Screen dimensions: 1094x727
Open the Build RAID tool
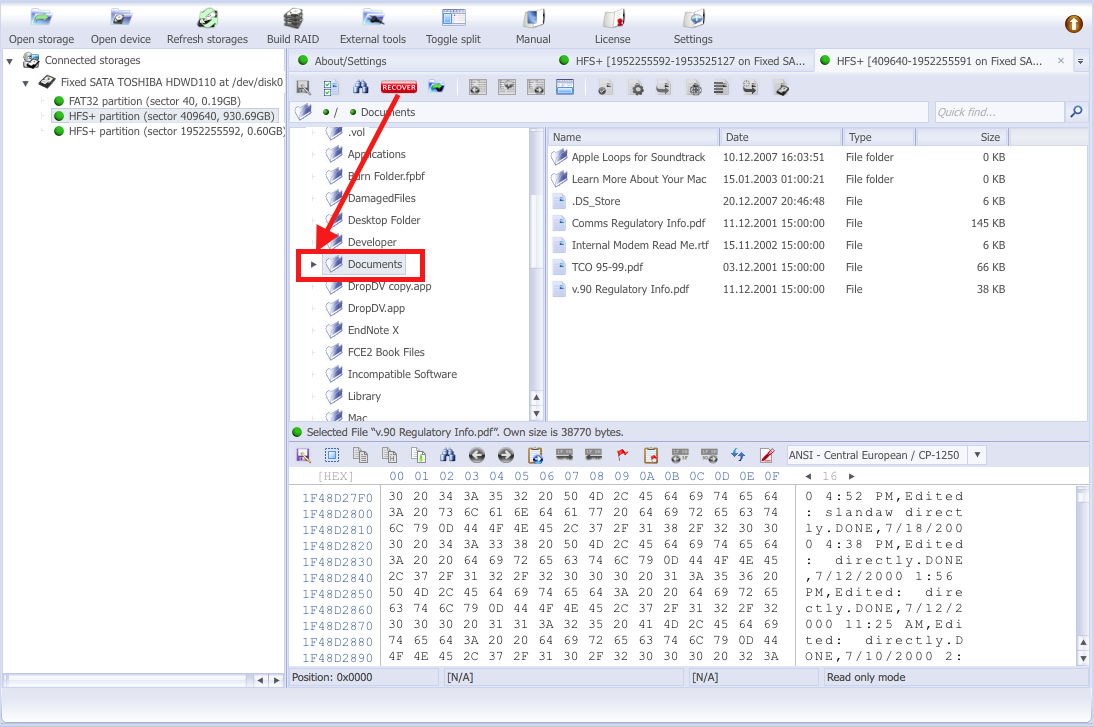pyautogui.click(x=293, y=26)
